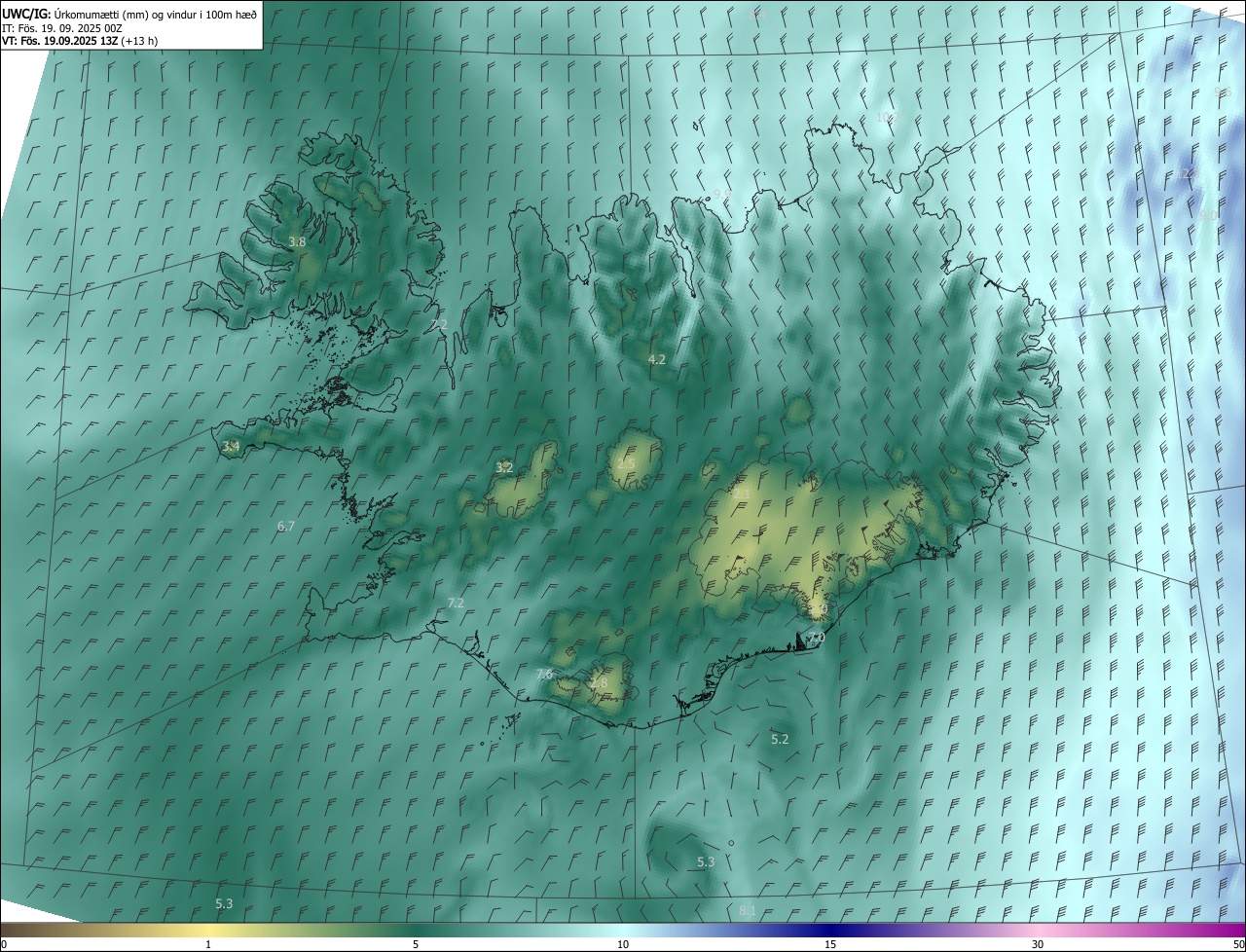Click the dark navy band of the color scale
The image size is (1246, 952).
point(830,930)
